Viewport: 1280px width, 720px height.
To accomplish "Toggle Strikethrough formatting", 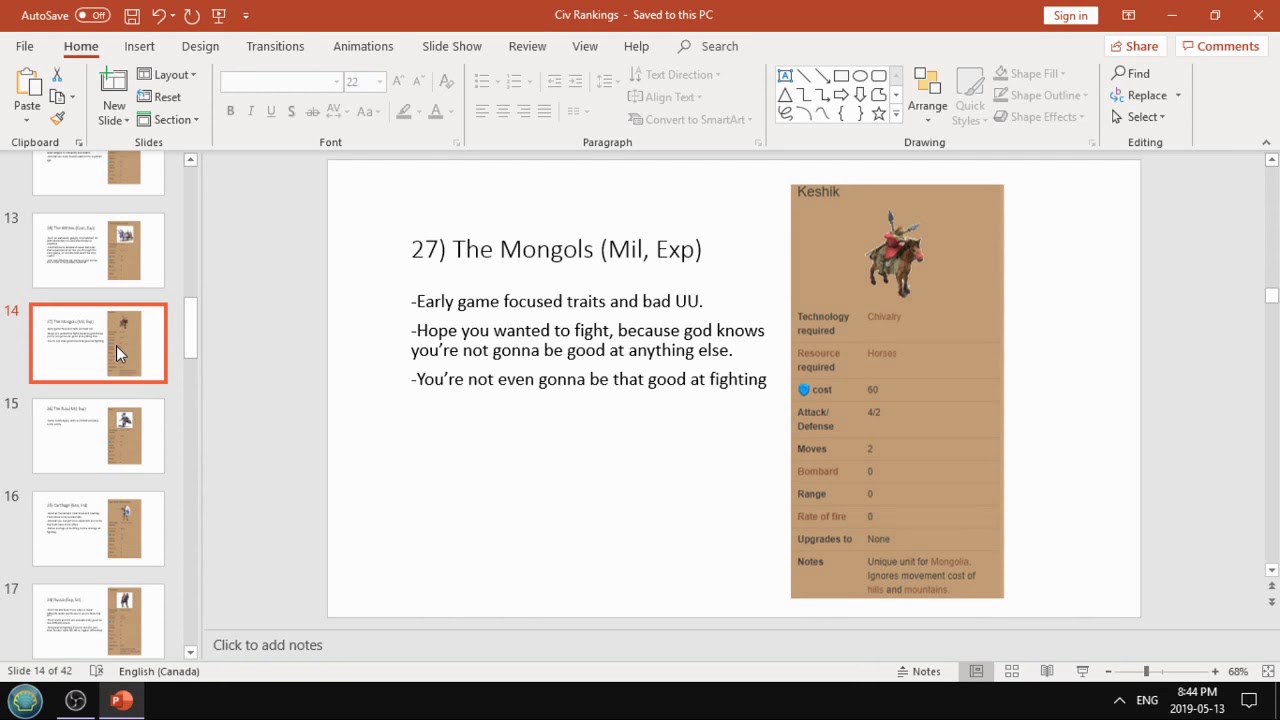I will click(x=313, y=111).
